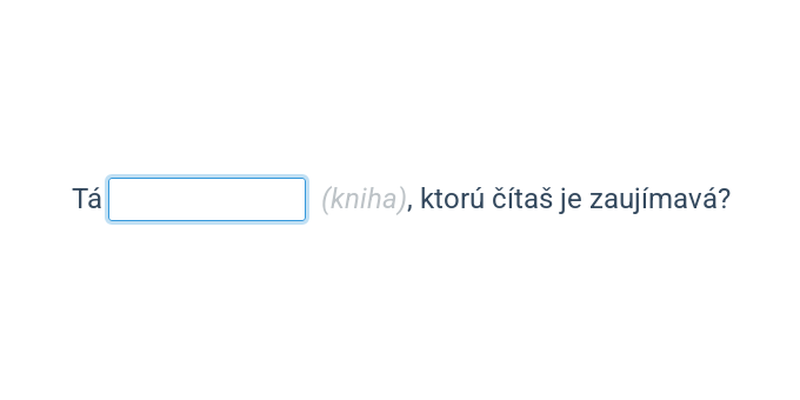The width and height of the screenshot is (800, 400).
Task: Click the word "čítaš"
Action: tap(522, 199)
